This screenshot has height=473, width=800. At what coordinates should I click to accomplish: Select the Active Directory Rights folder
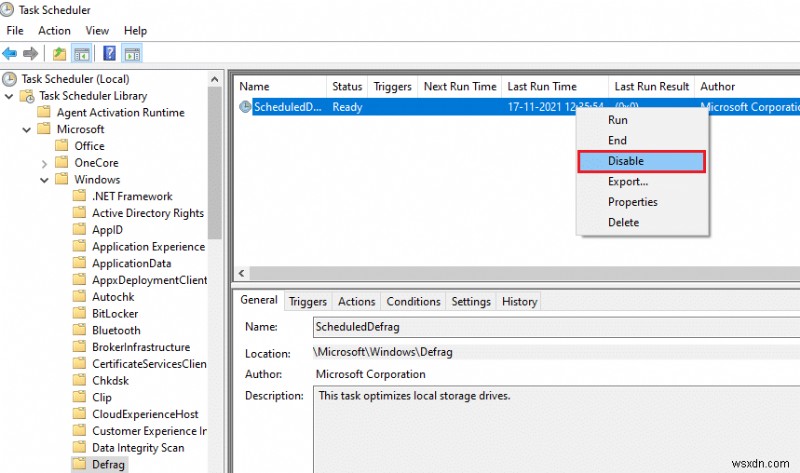(148, 213)
